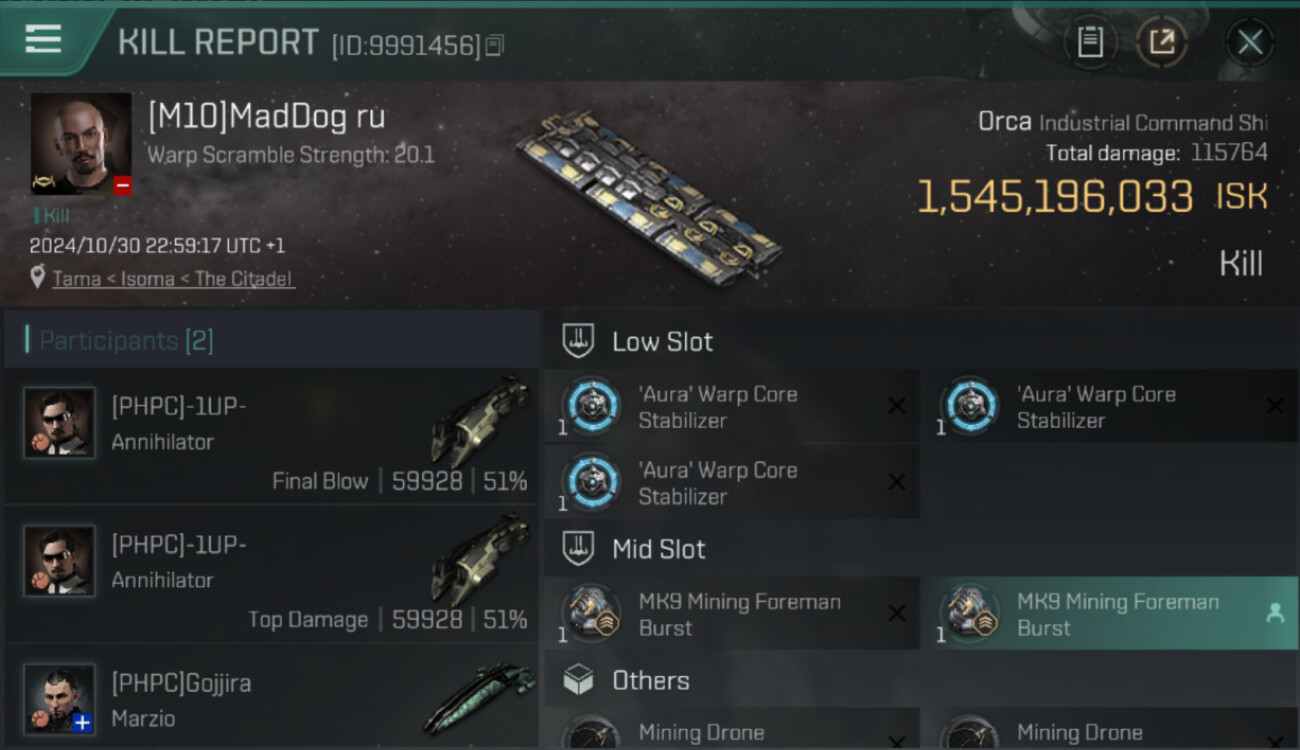Open the clipboard icon in the header
Image resolution: width=1300 pixels, height=750 pixels.
1090,42
